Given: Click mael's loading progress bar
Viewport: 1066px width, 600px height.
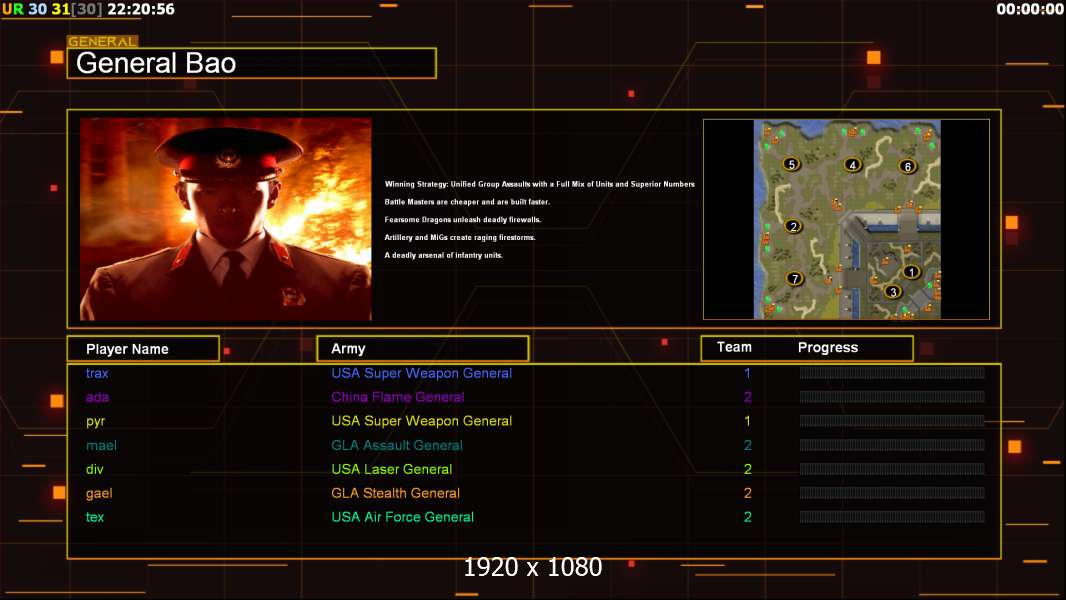Looking at the screenshot, I should [892, 445].
